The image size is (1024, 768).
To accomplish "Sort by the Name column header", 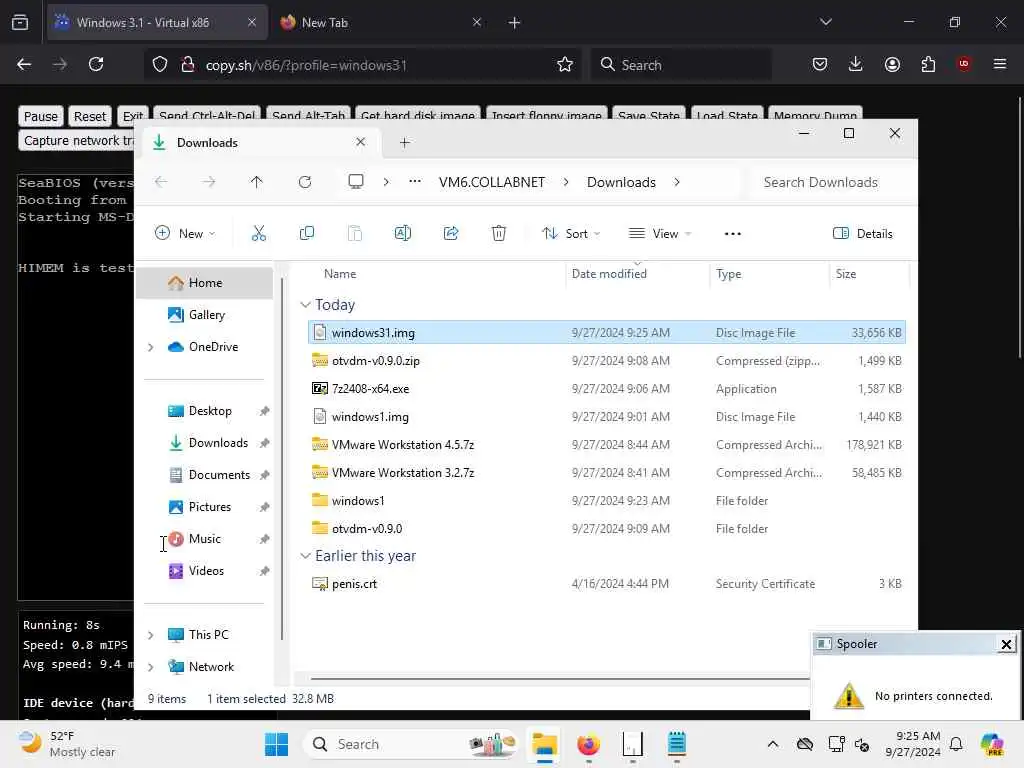I will pyautogui.click(x=340, y=274).
